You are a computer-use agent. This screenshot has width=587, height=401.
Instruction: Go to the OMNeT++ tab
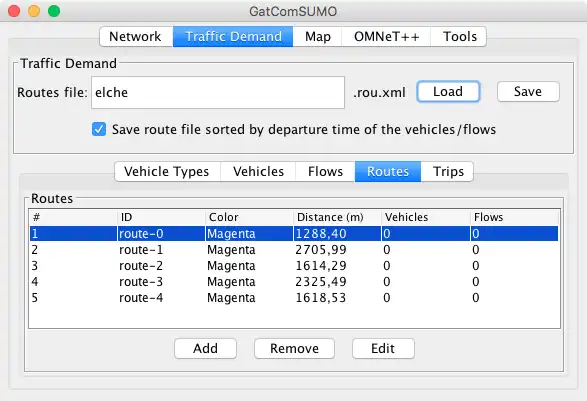[x=386, y=37]
